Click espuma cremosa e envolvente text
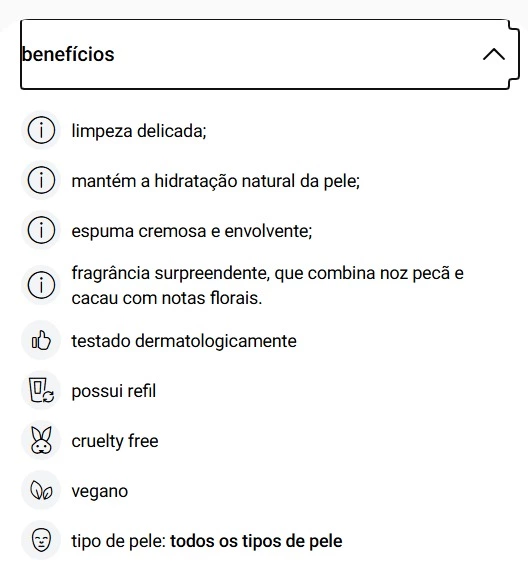528x576 pixels. tap(192, 231)
